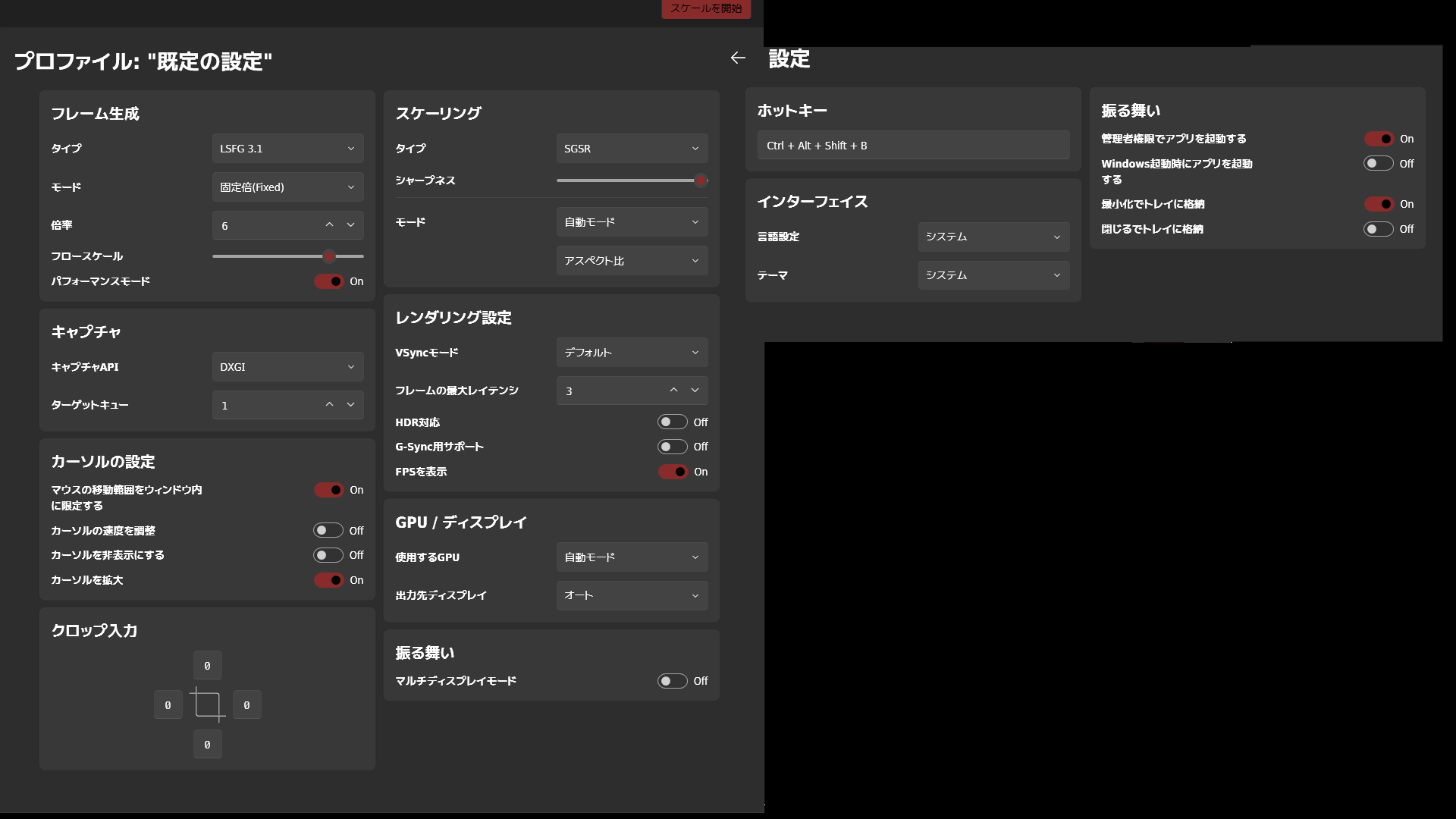Increase 倍率 with the up arrow

click(329, 225)
